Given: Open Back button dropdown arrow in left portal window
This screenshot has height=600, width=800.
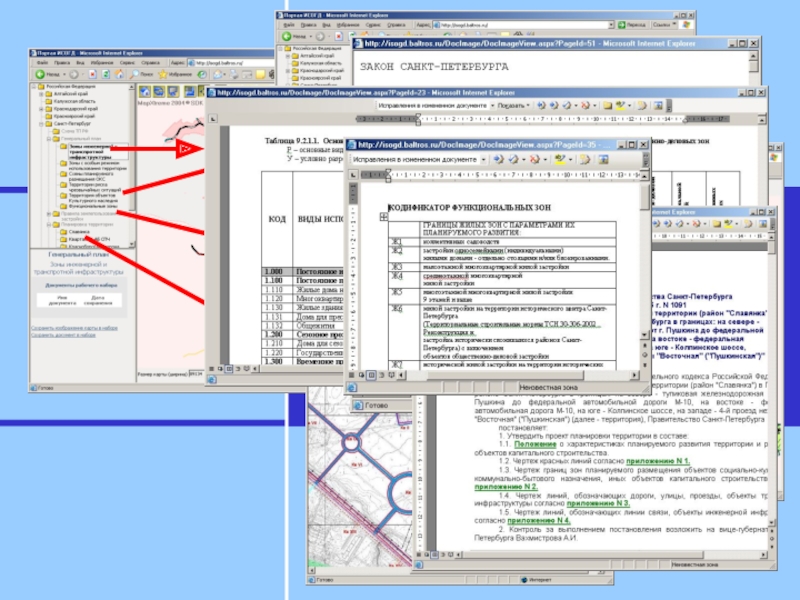Looking at the screenshot, I should coord(64,74).
